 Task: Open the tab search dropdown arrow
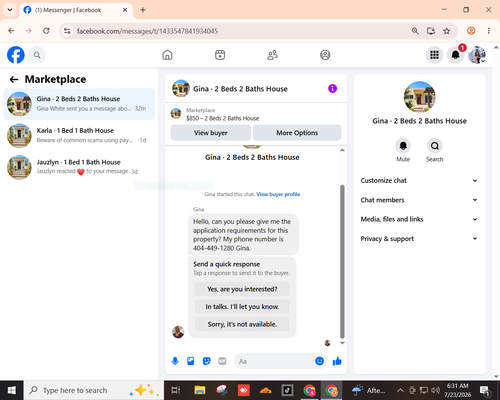click(x=10, y=10)
